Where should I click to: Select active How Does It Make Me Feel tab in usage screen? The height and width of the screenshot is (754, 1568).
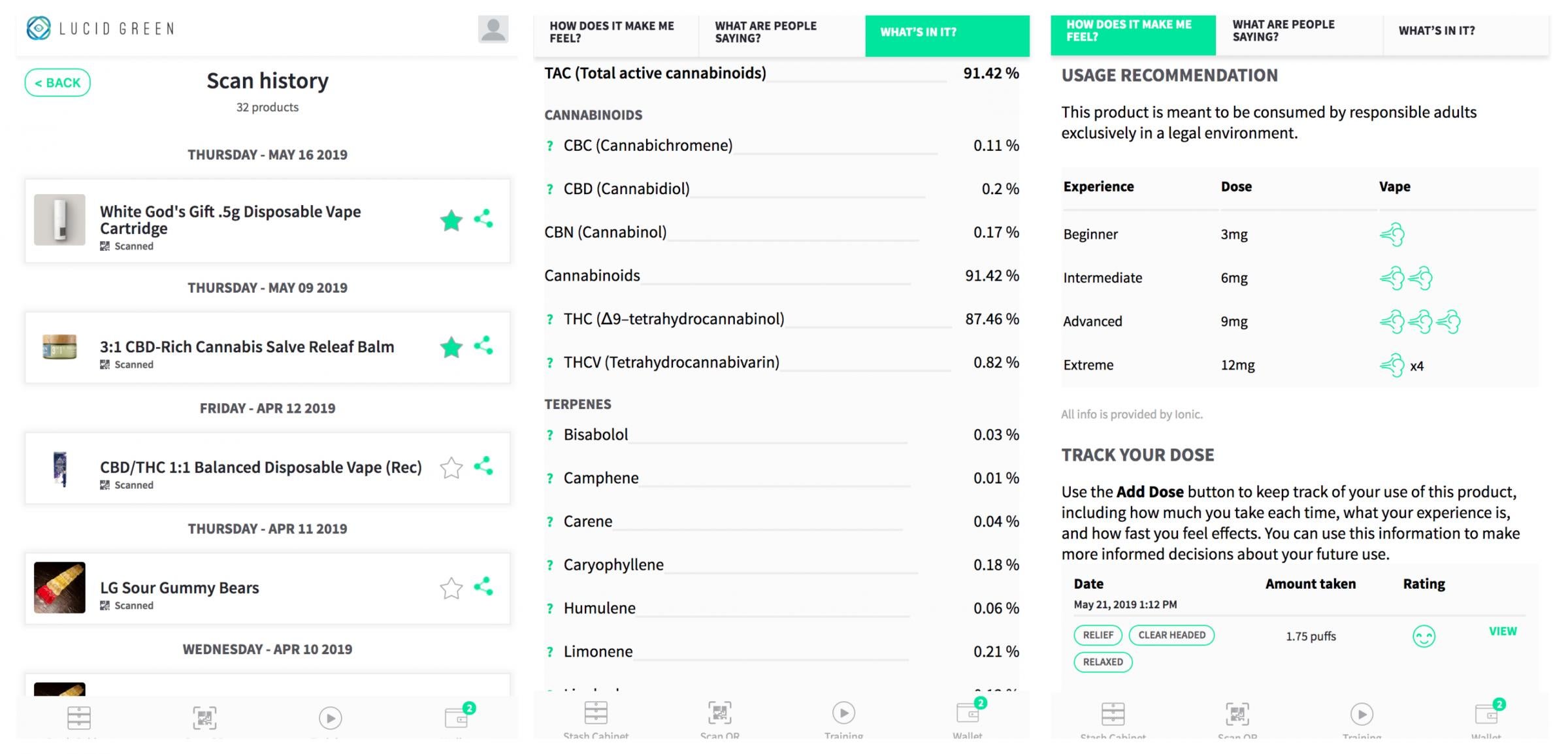tap(1133, 35)
